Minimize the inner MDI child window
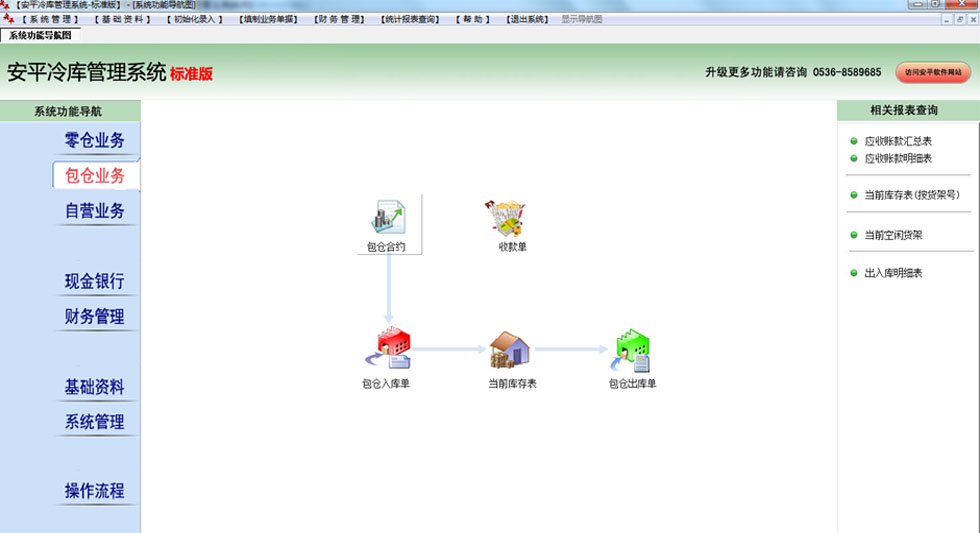This screenshot has height=533, width=980. pyautogui.click(x=947, y=19)
